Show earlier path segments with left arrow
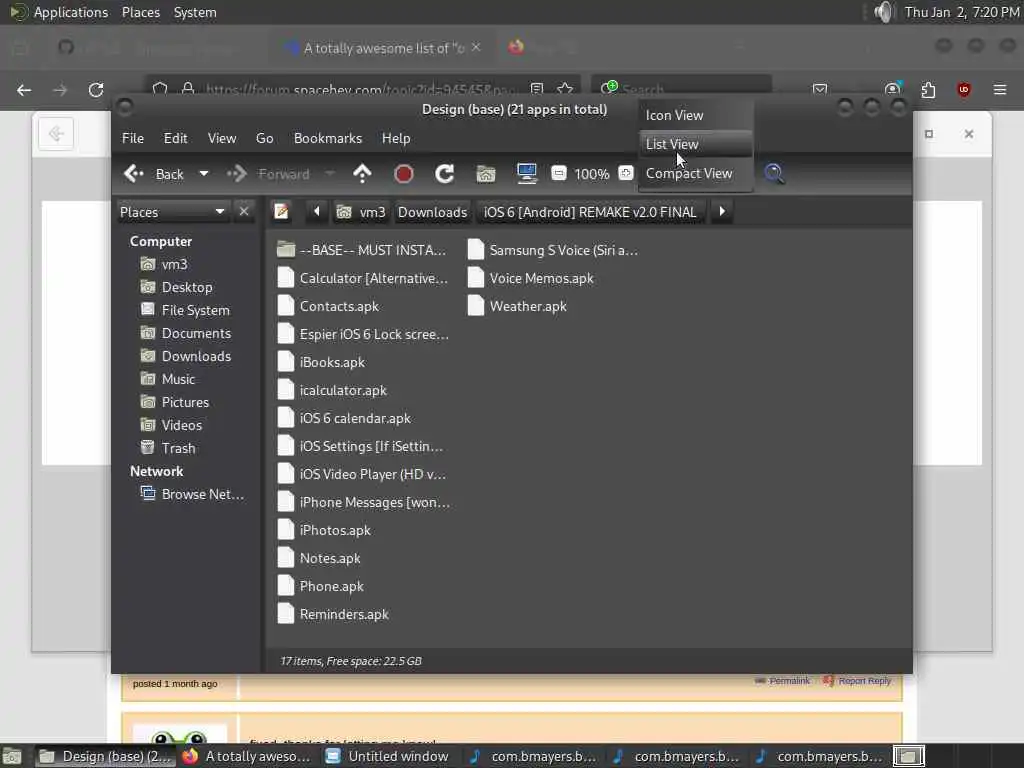This screenshot has height=768, width=1024. point(317,212)
